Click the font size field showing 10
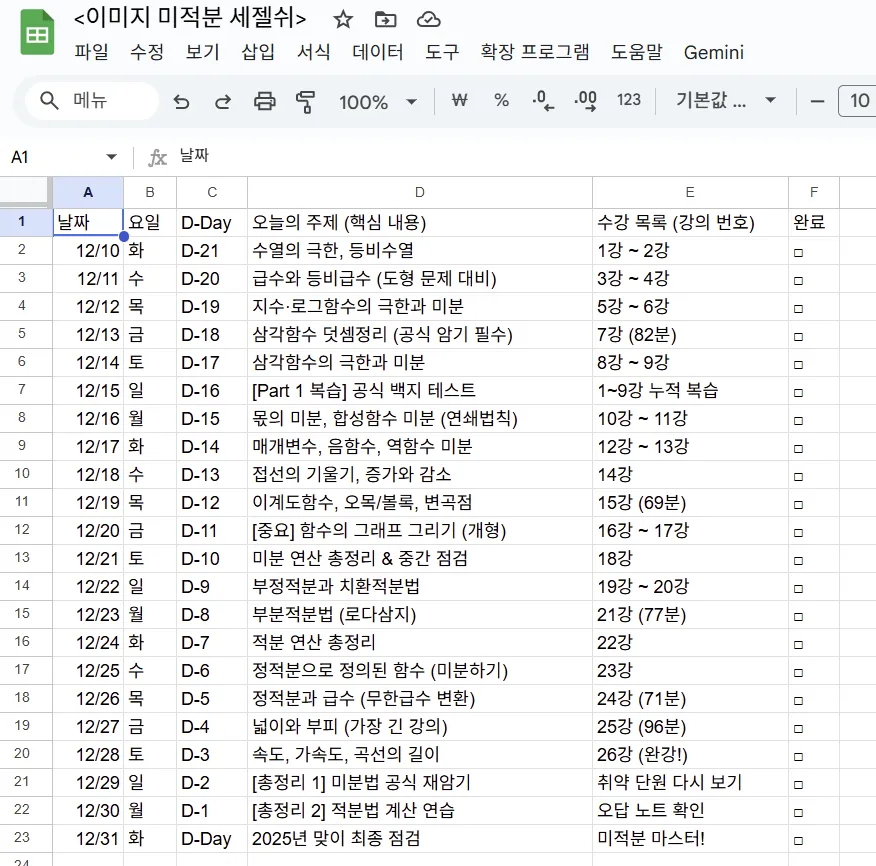Image resolution: width=876 pixels, height=866 pixels. (859, 101)
